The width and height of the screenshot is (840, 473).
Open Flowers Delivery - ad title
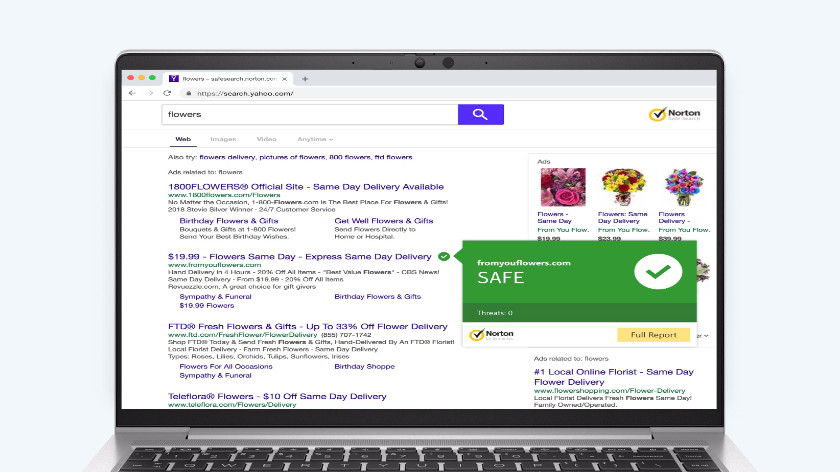674,217
